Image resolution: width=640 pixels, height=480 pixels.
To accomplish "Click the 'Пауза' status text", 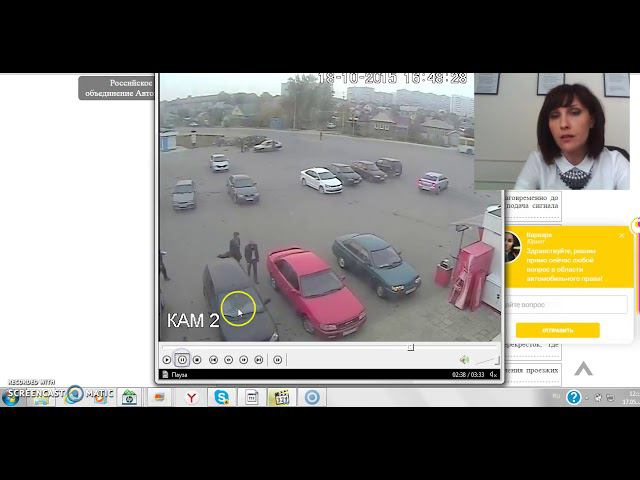I will click(x=179, y=374).
